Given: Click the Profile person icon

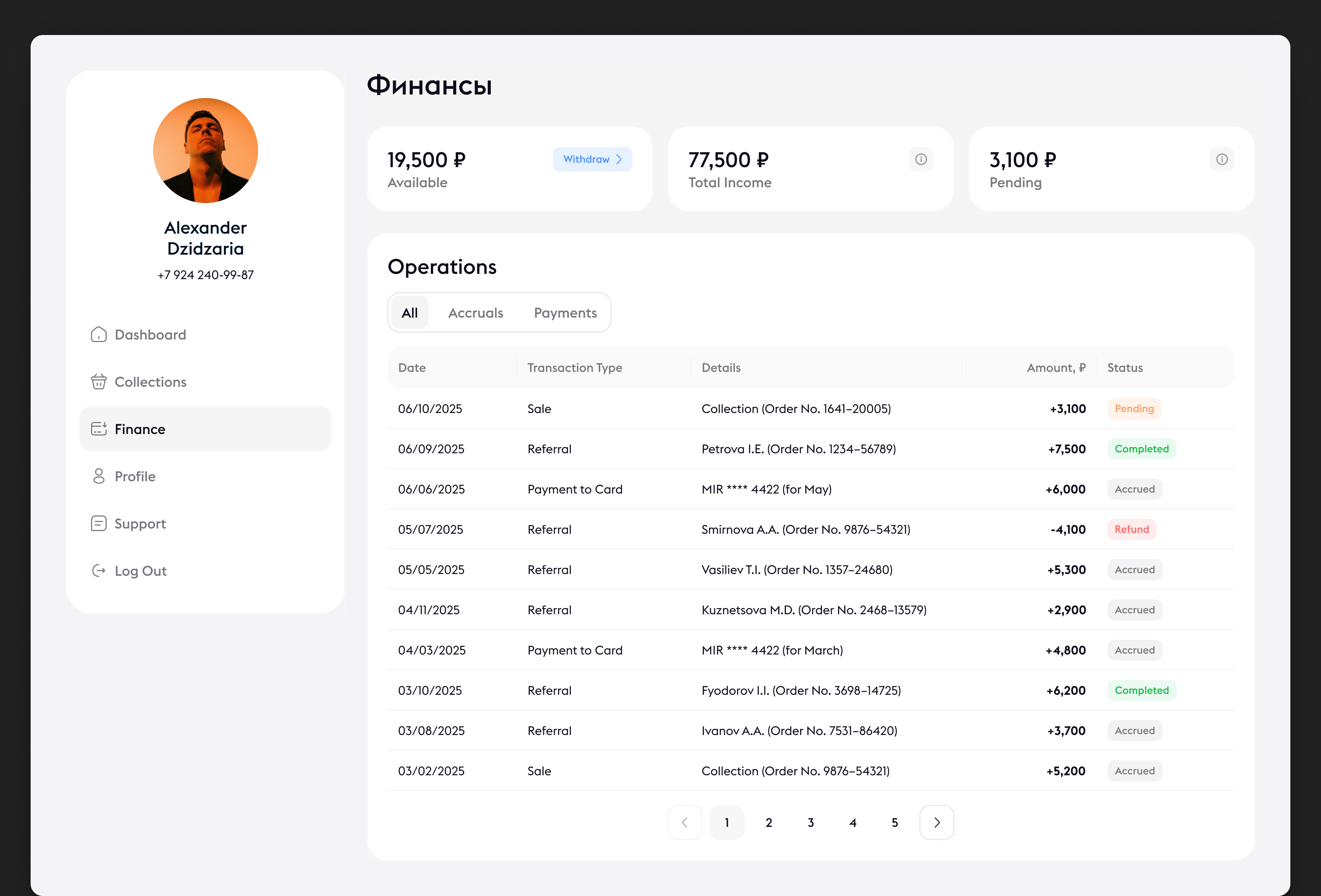Looking at the screenshot, I should pos(98,476).
